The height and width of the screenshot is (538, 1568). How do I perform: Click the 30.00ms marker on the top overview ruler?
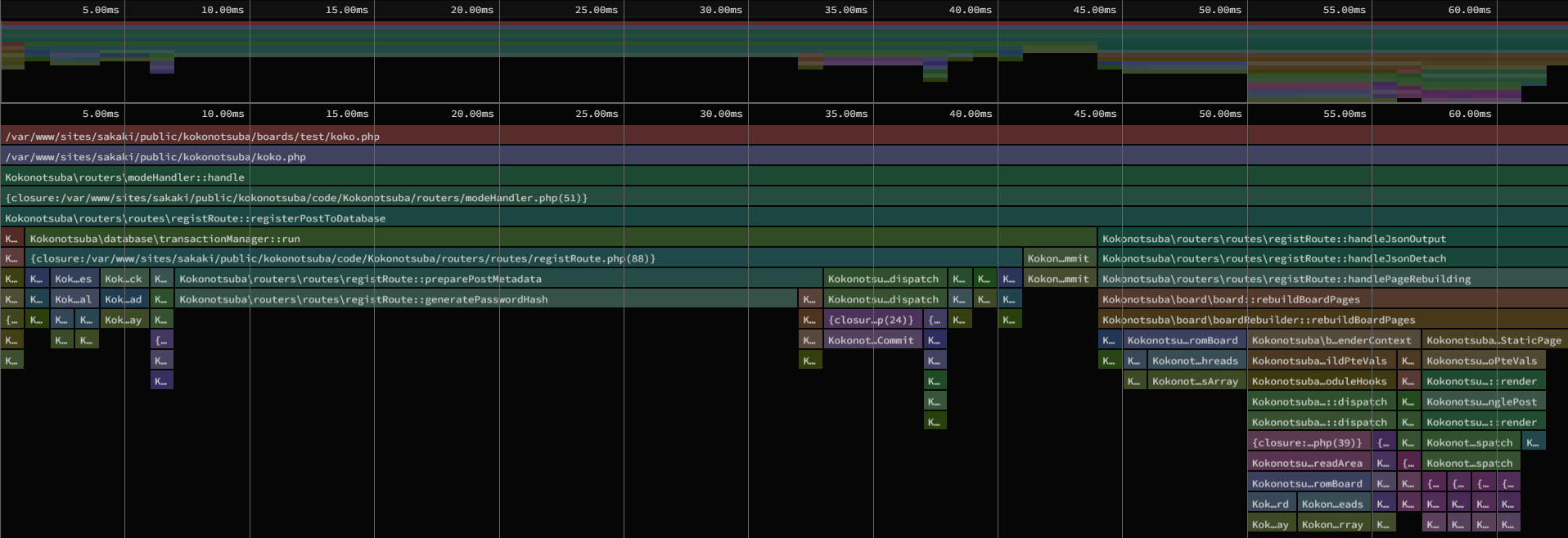pos(721,10)
